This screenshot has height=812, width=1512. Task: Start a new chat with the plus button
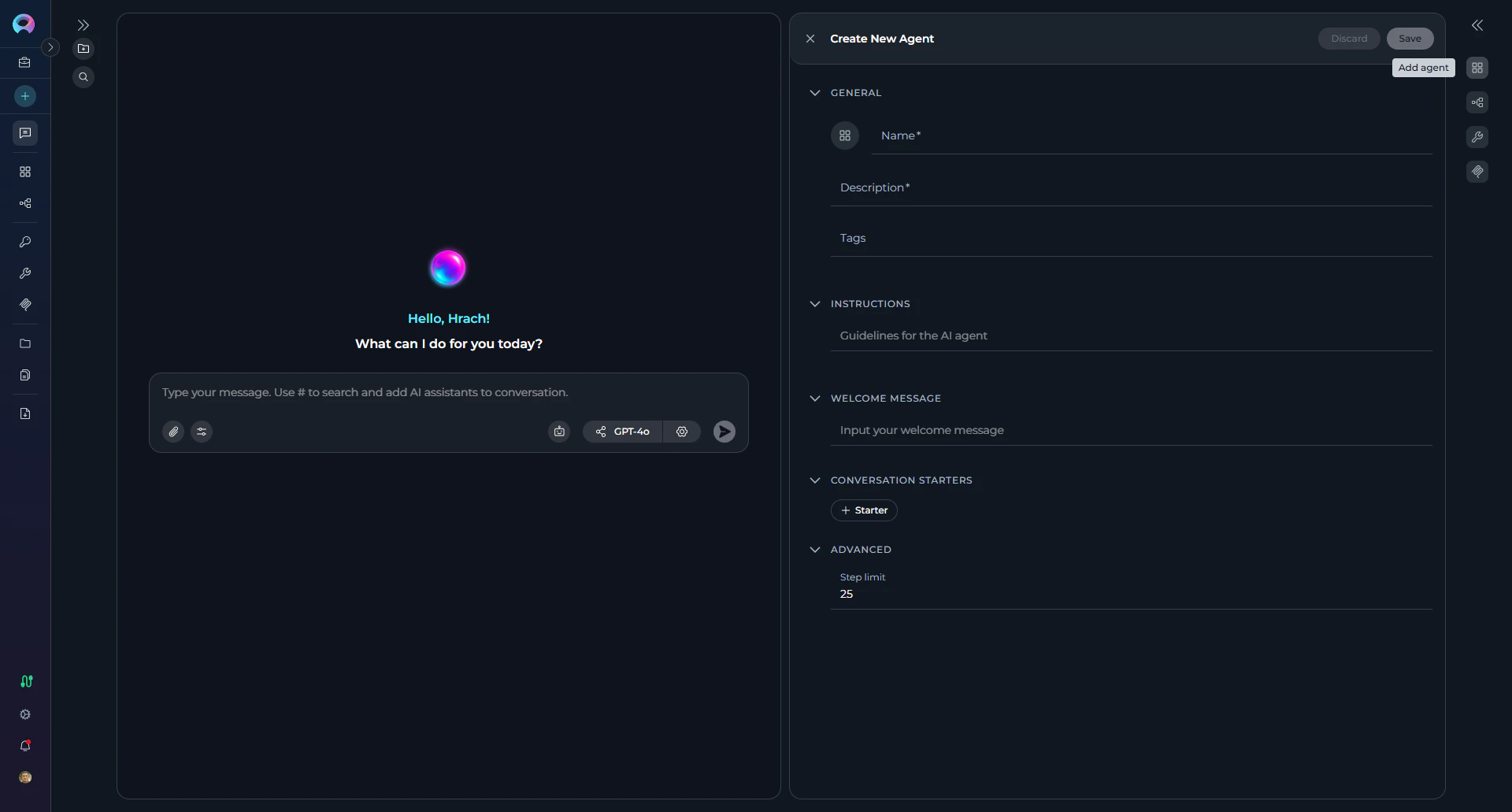point(24,96)
